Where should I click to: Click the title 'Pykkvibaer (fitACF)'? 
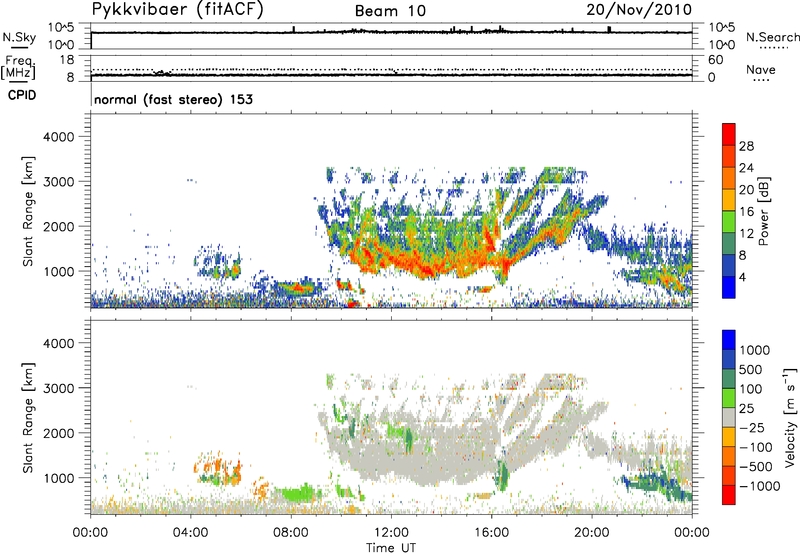(178, 10)
